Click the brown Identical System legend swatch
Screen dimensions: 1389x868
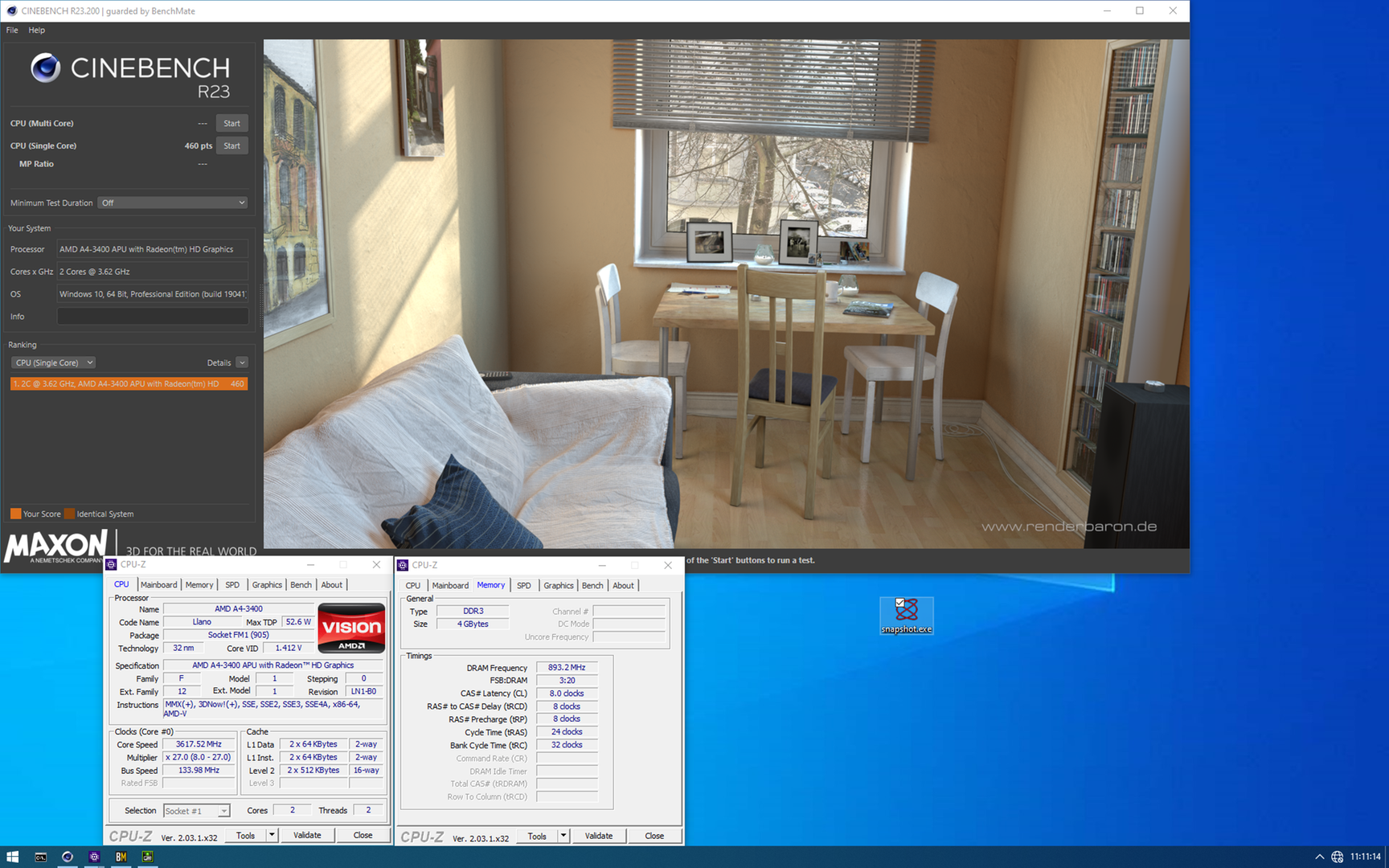click(69, 514)
